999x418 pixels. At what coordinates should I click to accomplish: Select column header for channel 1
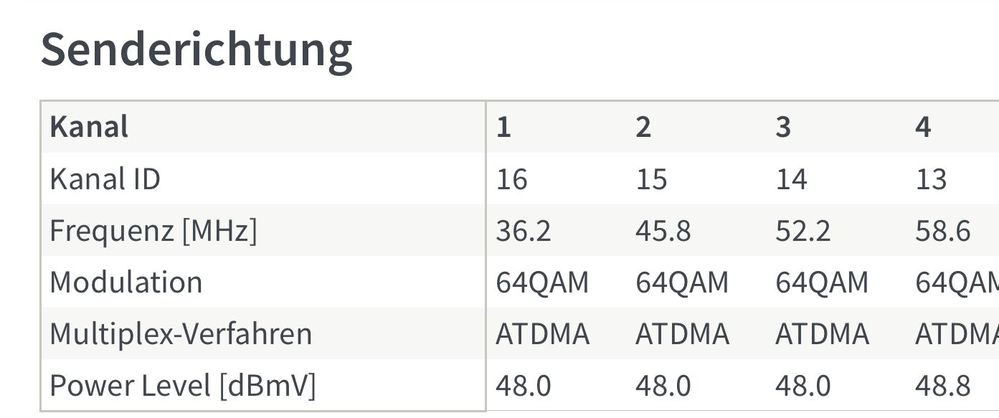(x=504, y=127)
